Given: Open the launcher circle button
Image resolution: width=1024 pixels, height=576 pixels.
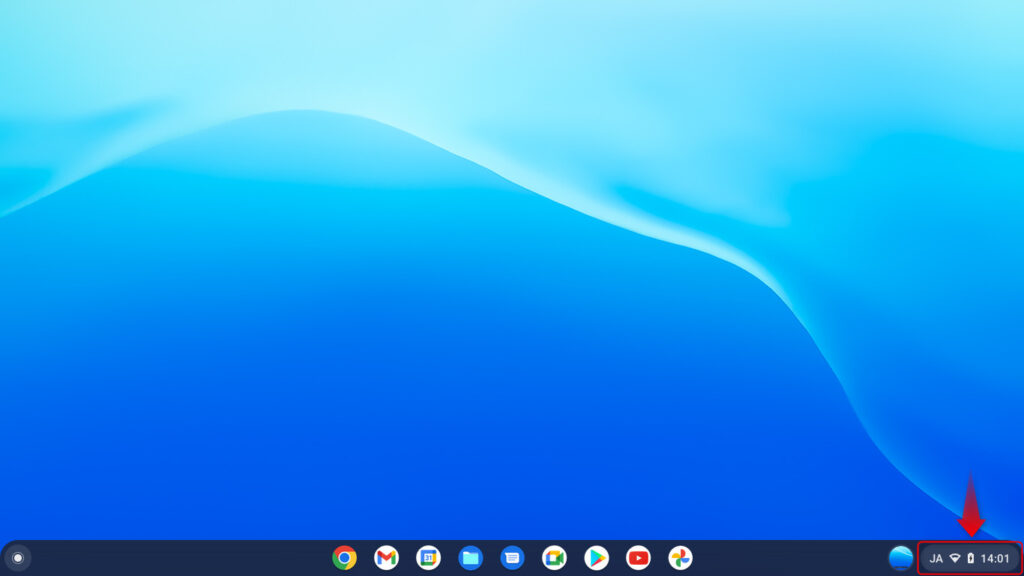Looking at the screenshot, I should 18,558.
